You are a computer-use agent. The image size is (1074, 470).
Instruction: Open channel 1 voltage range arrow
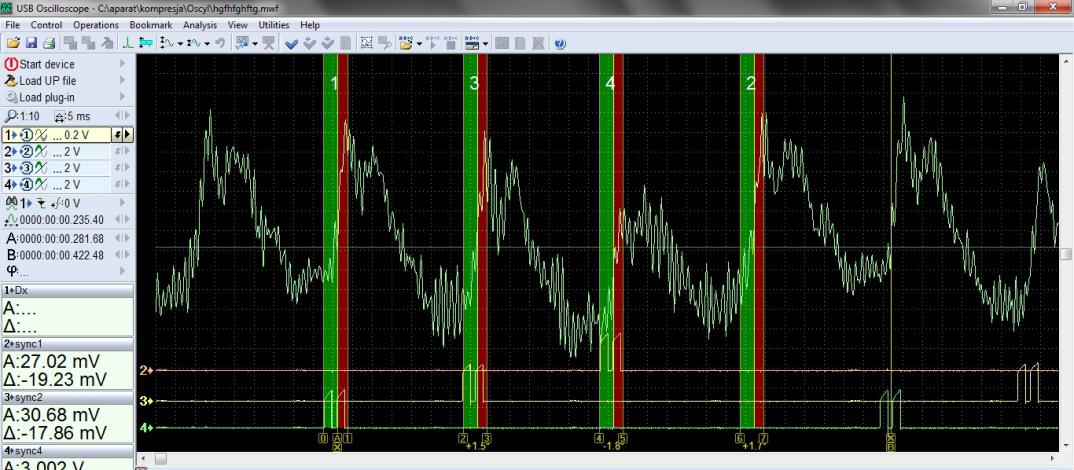[129, 133]
